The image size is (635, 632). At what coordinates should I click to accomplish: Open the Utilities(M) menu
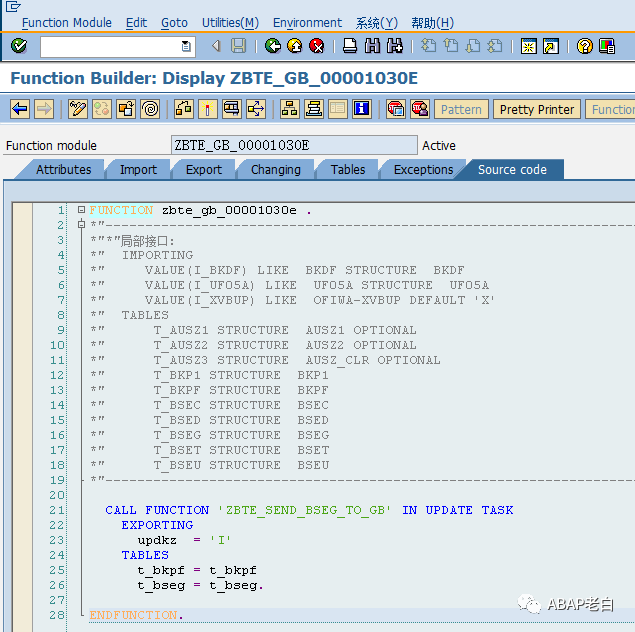point(230,23)
